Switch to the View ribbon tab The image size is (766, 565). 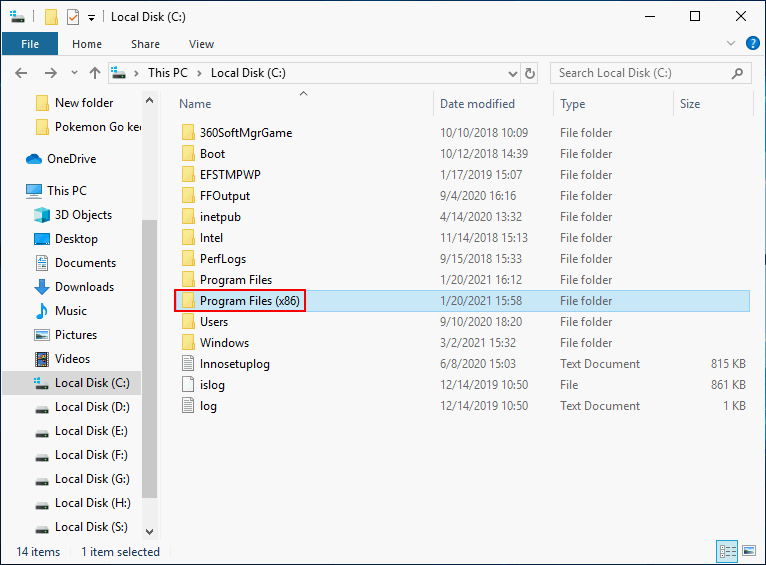(201, 44)
